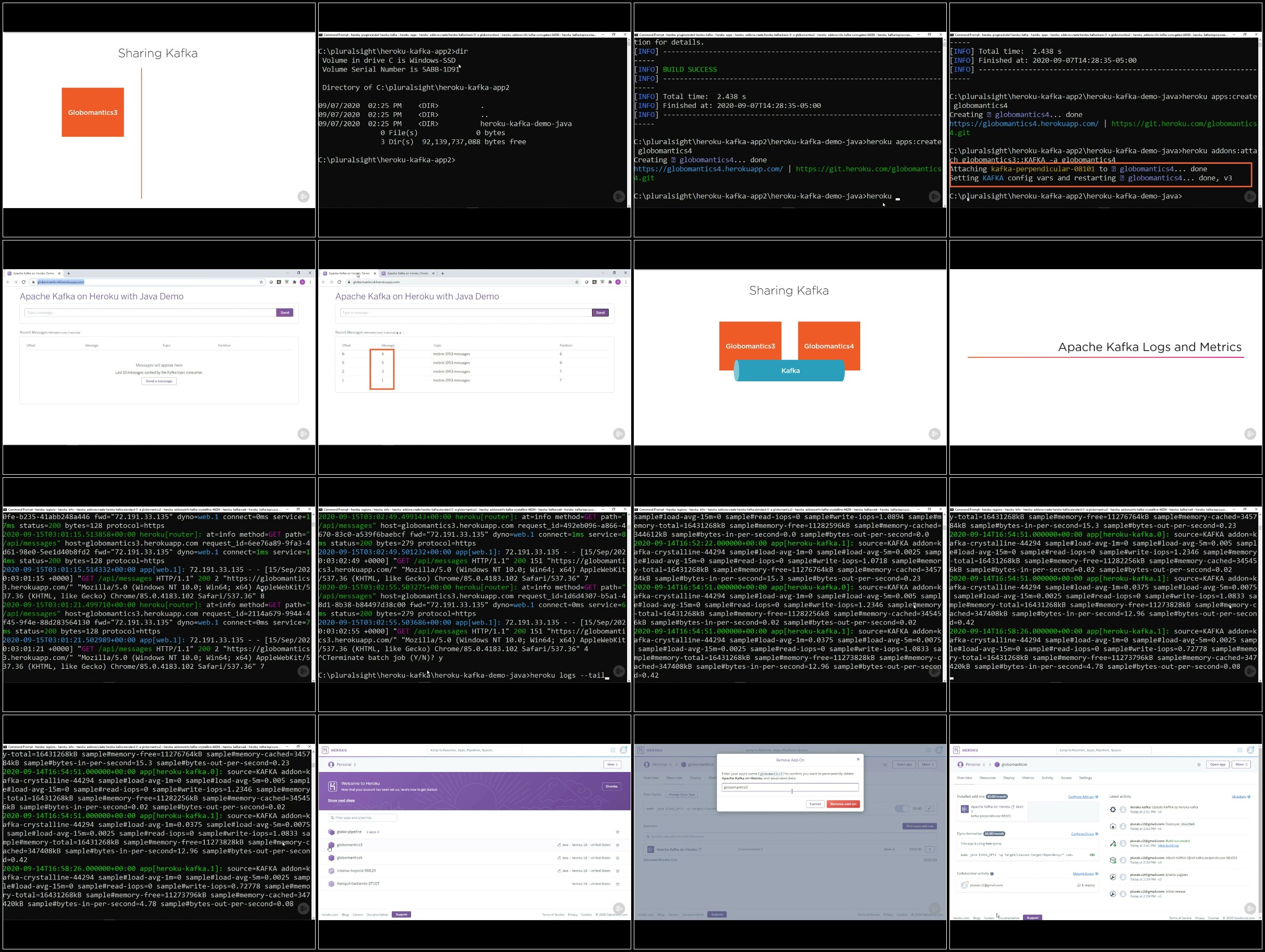
Task: Click Dismiss on the Welcome to Heroku banner
Action: click(x=611, y=786)
